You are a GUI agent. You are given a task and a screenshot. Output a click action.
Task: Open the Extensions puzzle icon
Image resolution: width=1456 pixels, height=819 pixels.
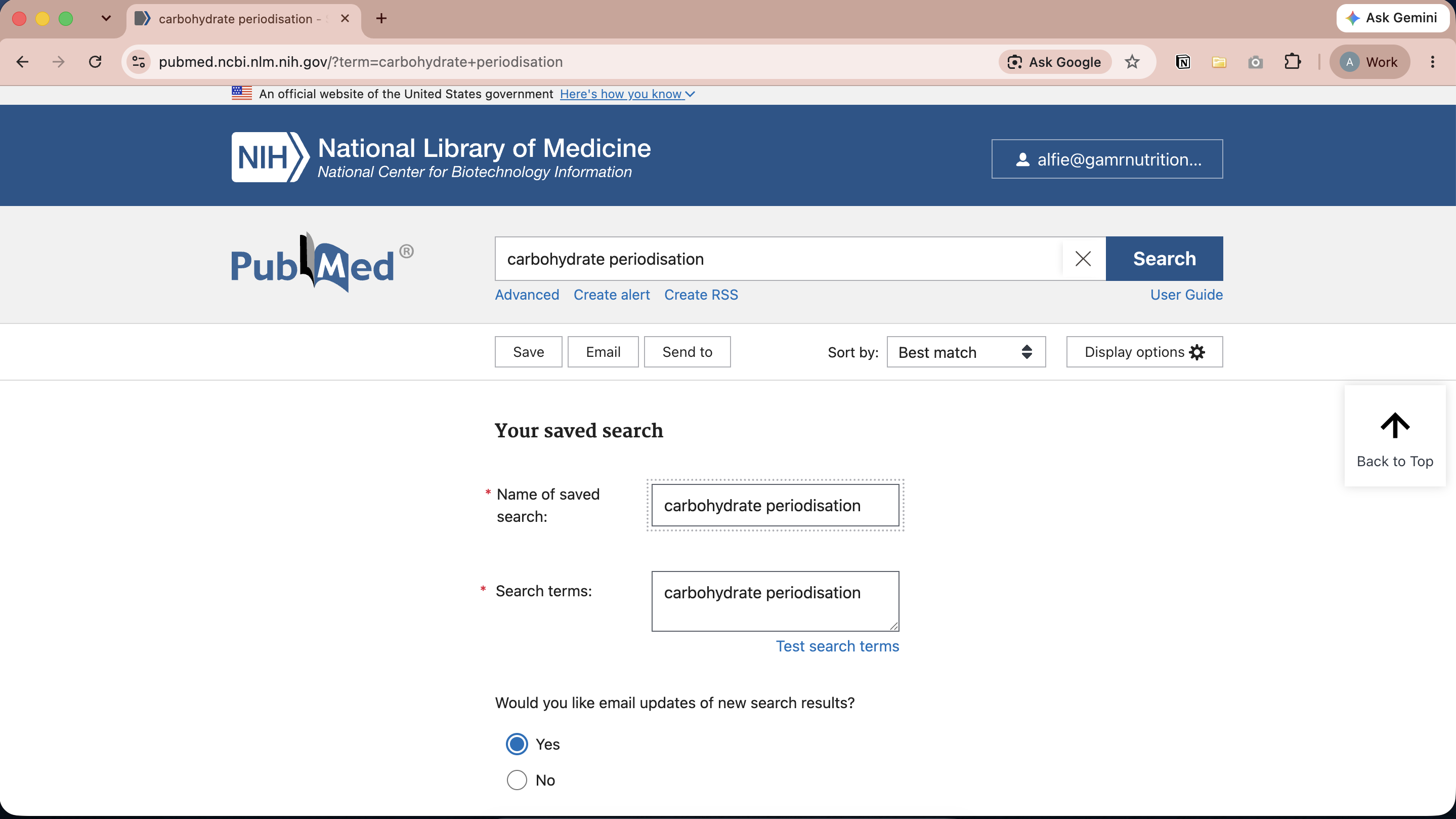click(x=1292, y=62)
